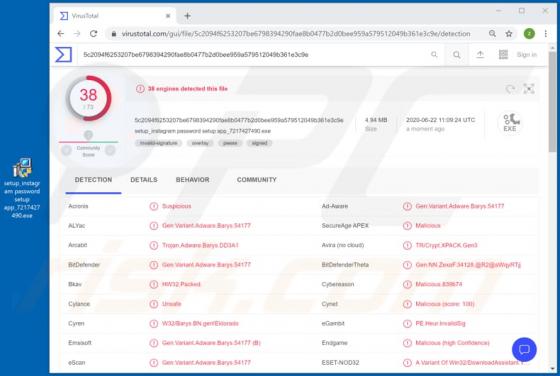Viewport: 560px width, 376px height.
Task: Open Chrome's three-dot menu
Action: pyautogui.click(x=545, y=34)
